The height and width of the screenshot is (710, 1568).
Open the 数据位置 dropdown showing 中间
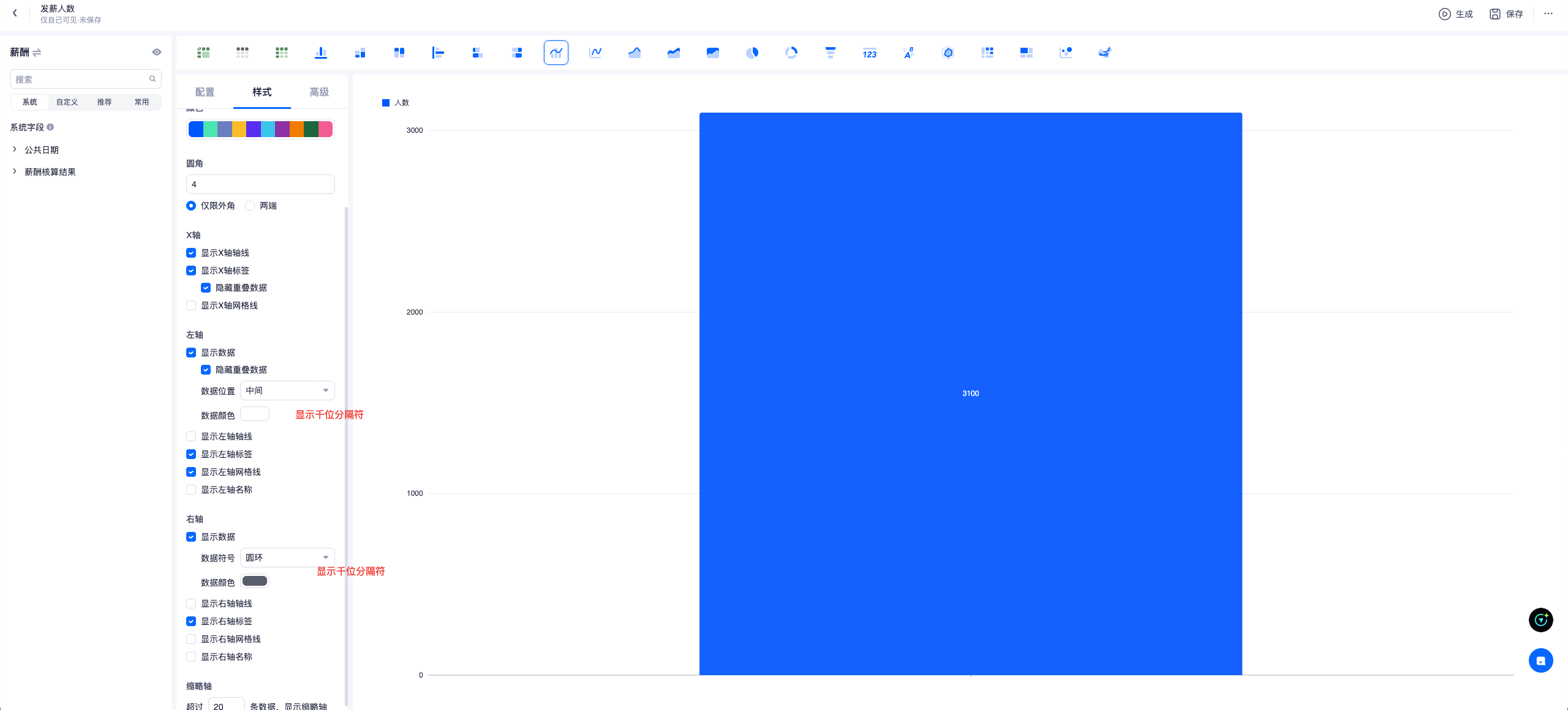tap(287, 390)
